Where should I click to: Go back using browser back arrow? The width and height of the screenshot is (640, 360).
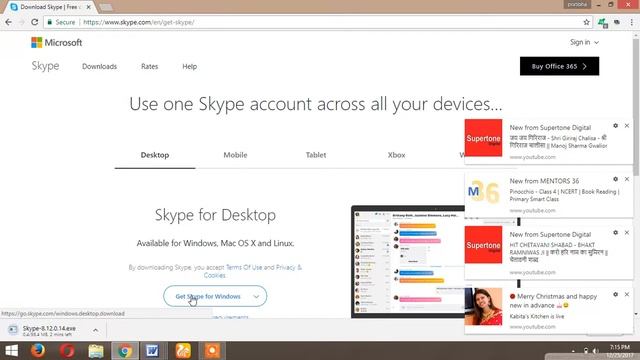coord(9,22)
